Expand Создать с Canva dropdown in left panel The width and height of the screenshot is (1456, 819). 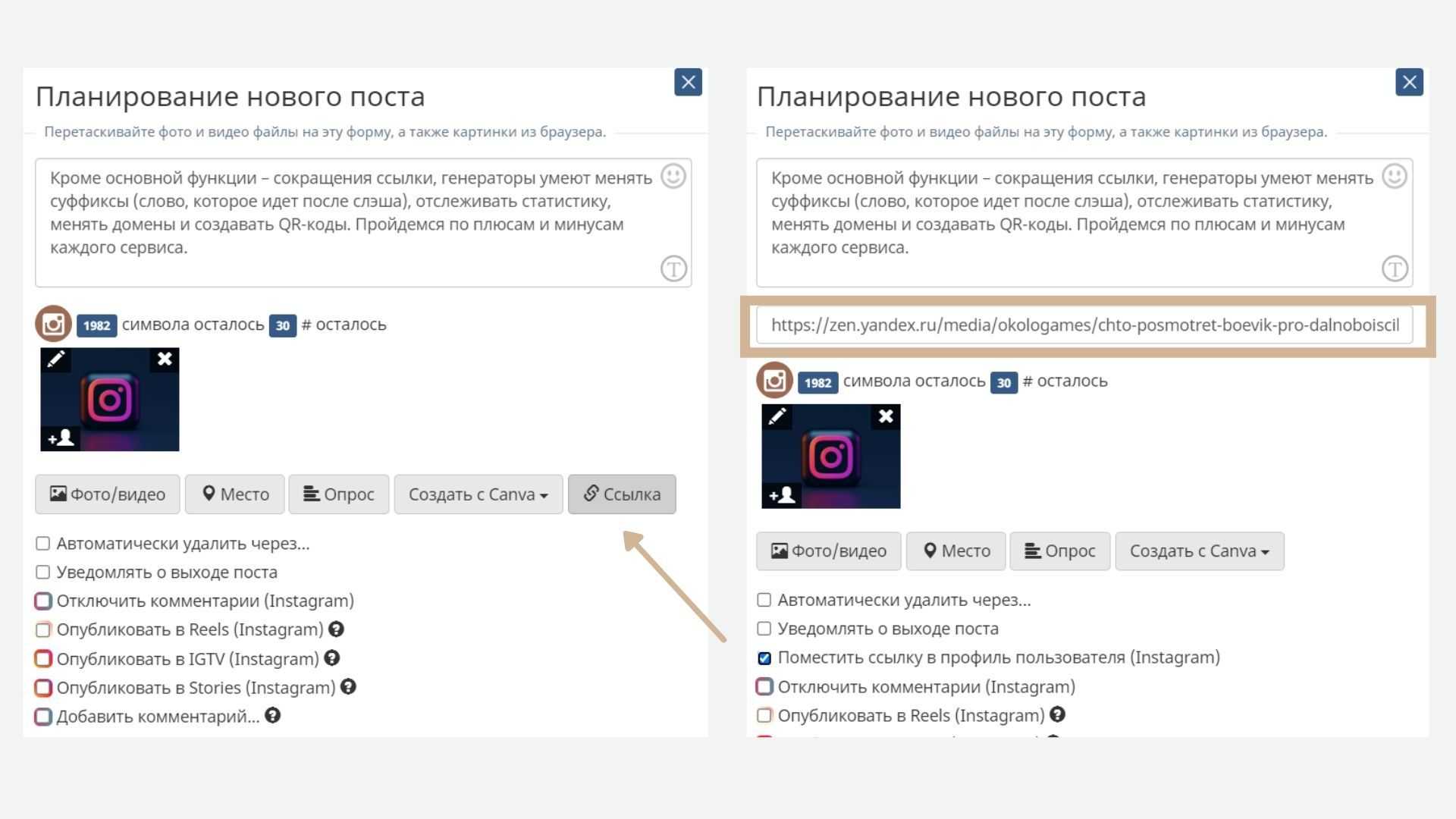coord(478,494)
